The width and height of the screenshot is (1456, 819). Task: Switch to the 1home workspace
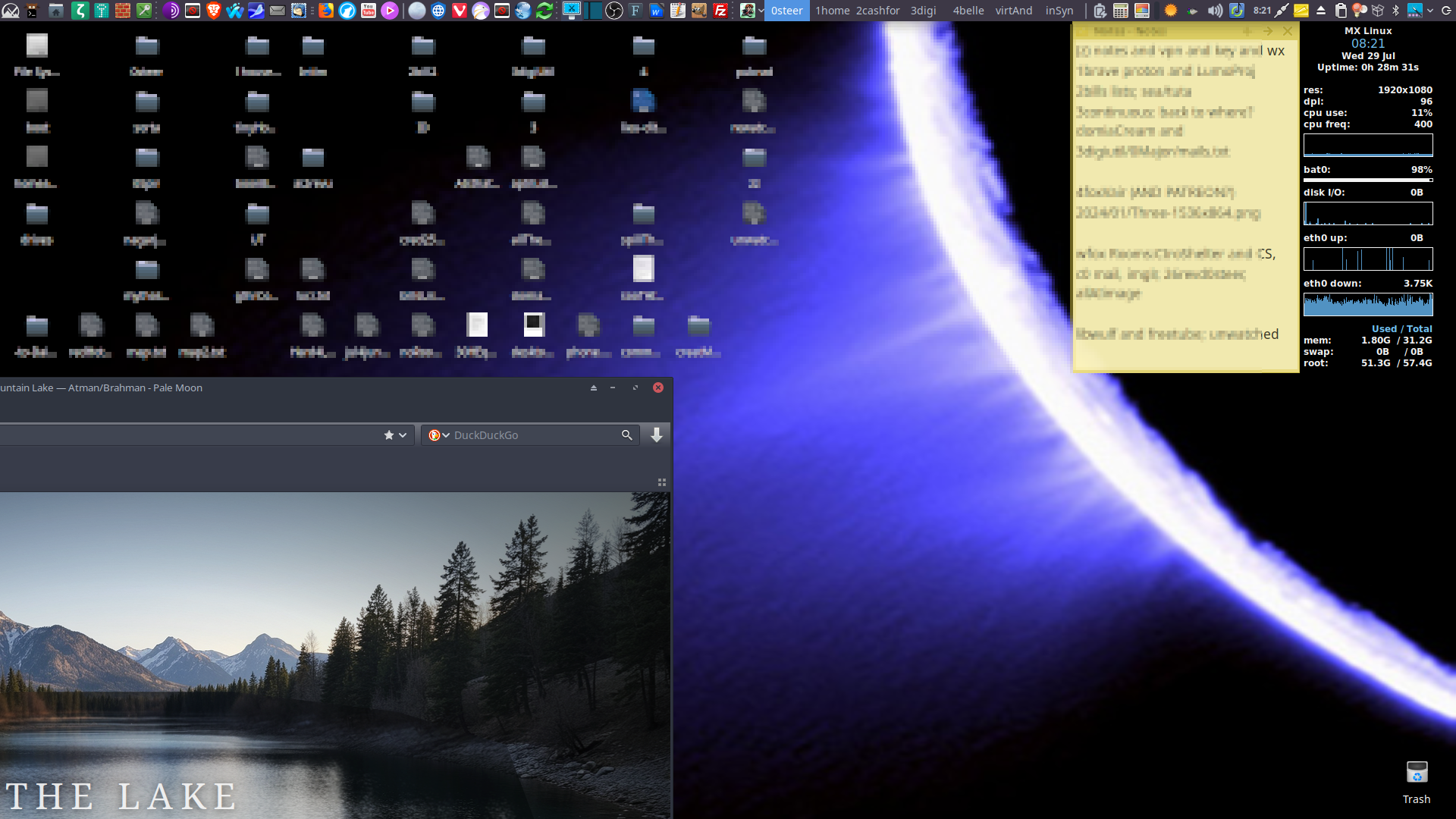pyautogui.click(x=833, y=11)
